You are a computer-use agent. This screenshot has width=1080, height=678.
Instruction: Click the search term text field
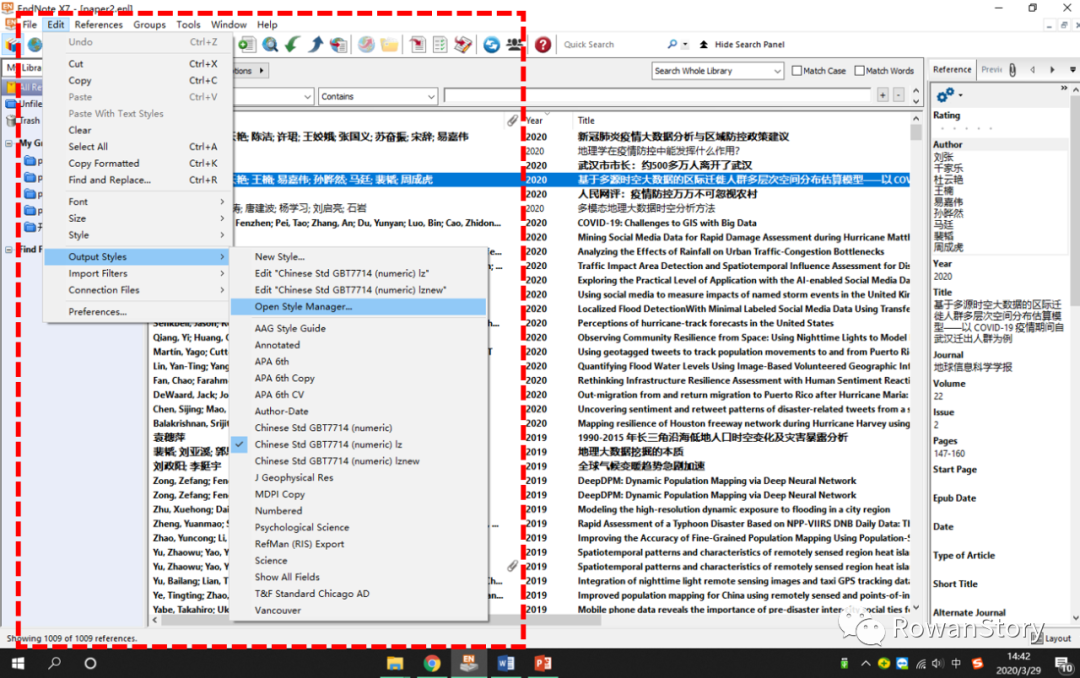(x=658, y=96)
